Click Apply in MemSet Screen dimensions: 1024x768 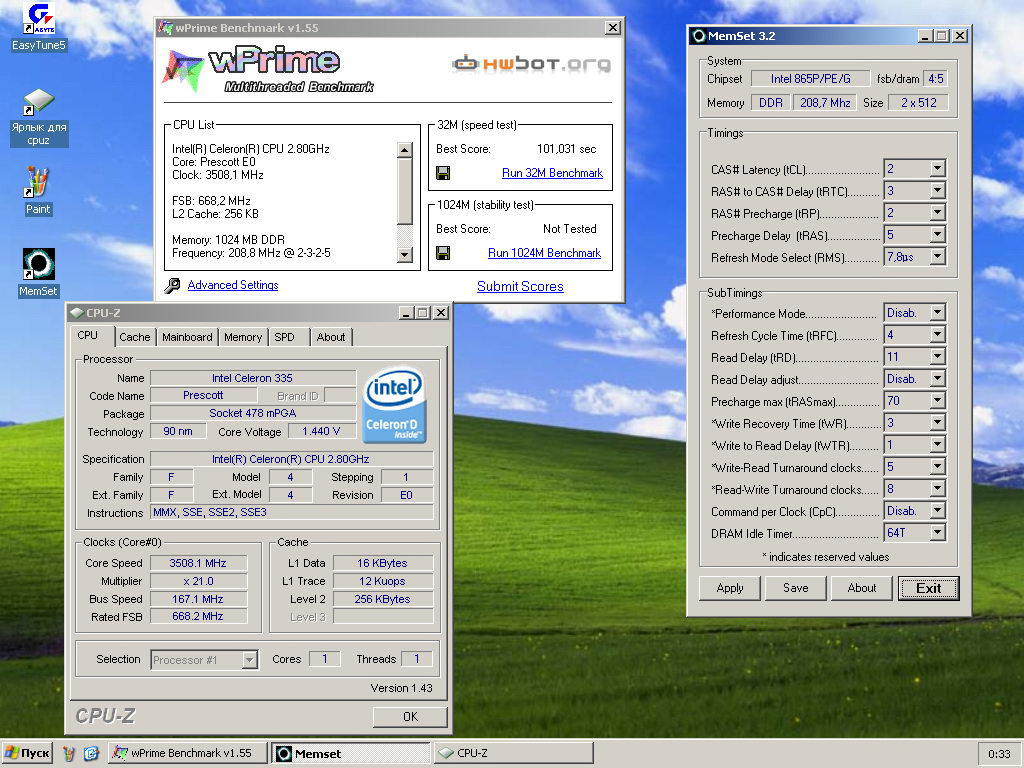pos(729,588)
